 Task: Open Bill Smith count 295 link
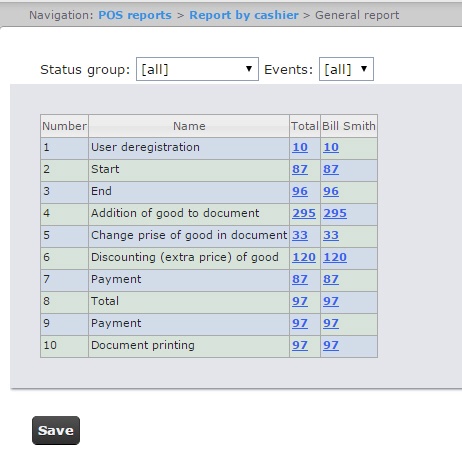[335, 213]
